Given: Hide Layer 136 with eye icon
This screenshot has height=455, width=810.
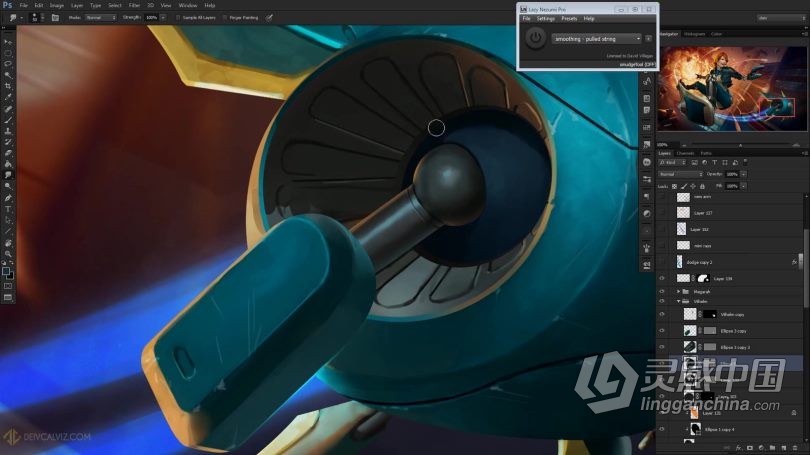Looking at the screenshot, I should 662,278.
